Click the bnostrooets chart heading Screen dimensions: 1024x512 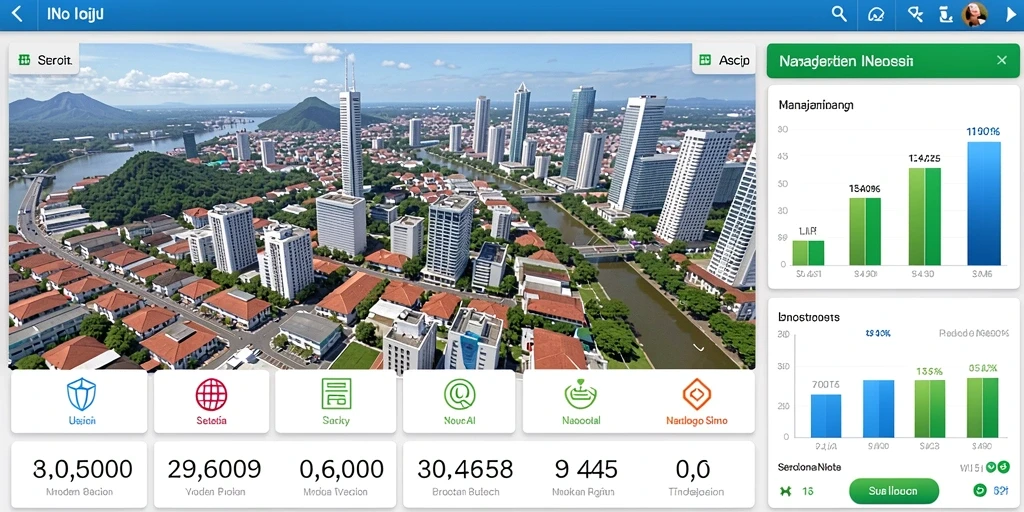809,317
